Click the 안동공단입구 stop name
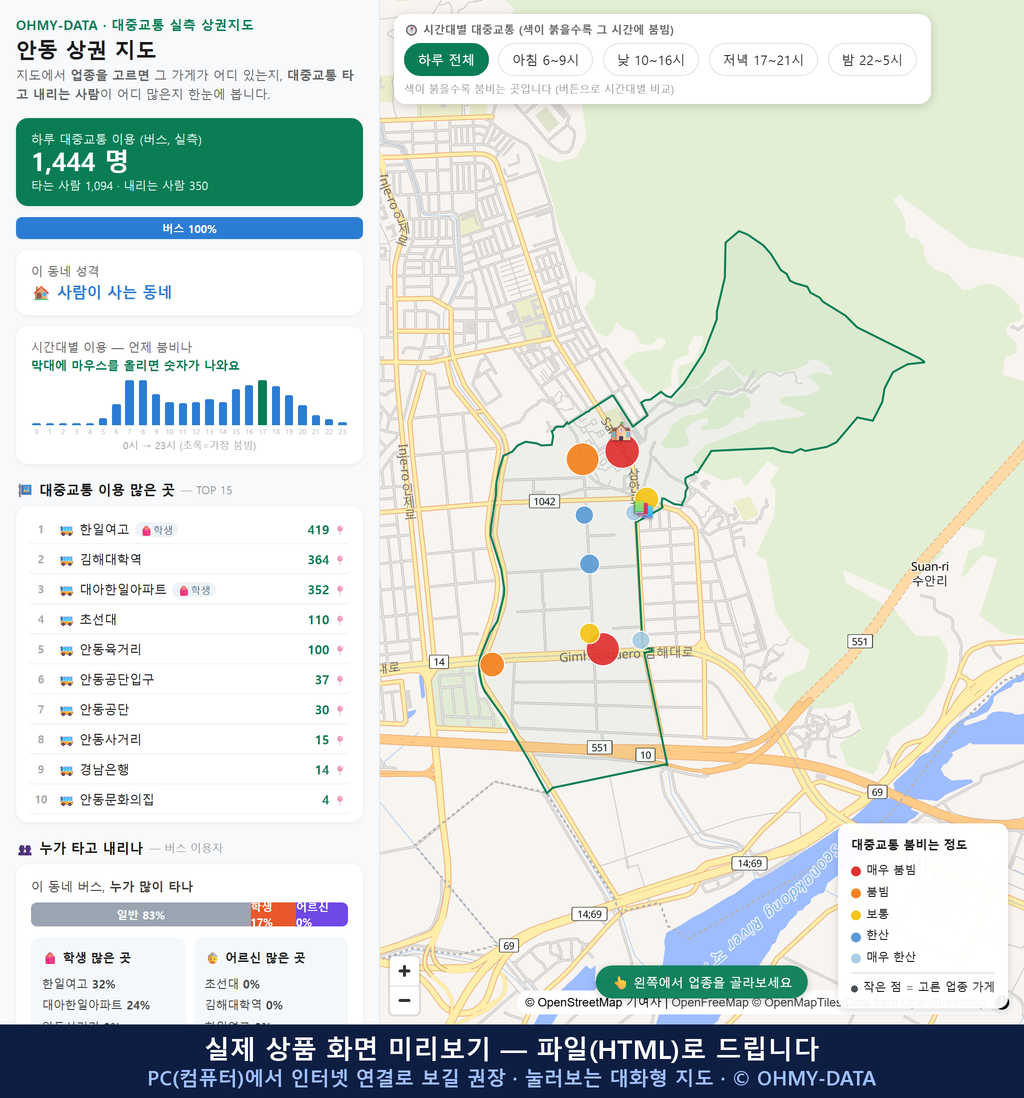This screenshot has width=1024, height=1098. tap(117, 680)
